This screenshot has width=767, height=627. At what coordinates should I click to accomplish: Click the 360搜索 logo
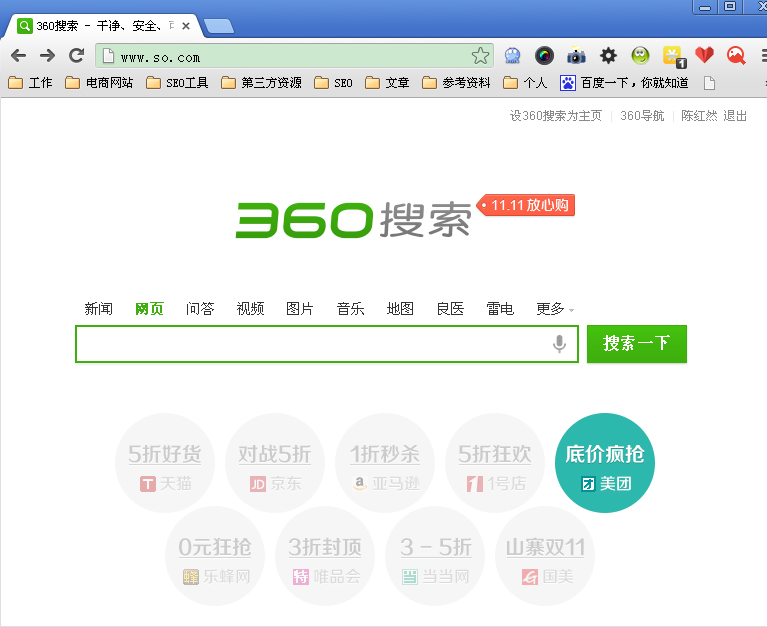(x=353, y=220)
